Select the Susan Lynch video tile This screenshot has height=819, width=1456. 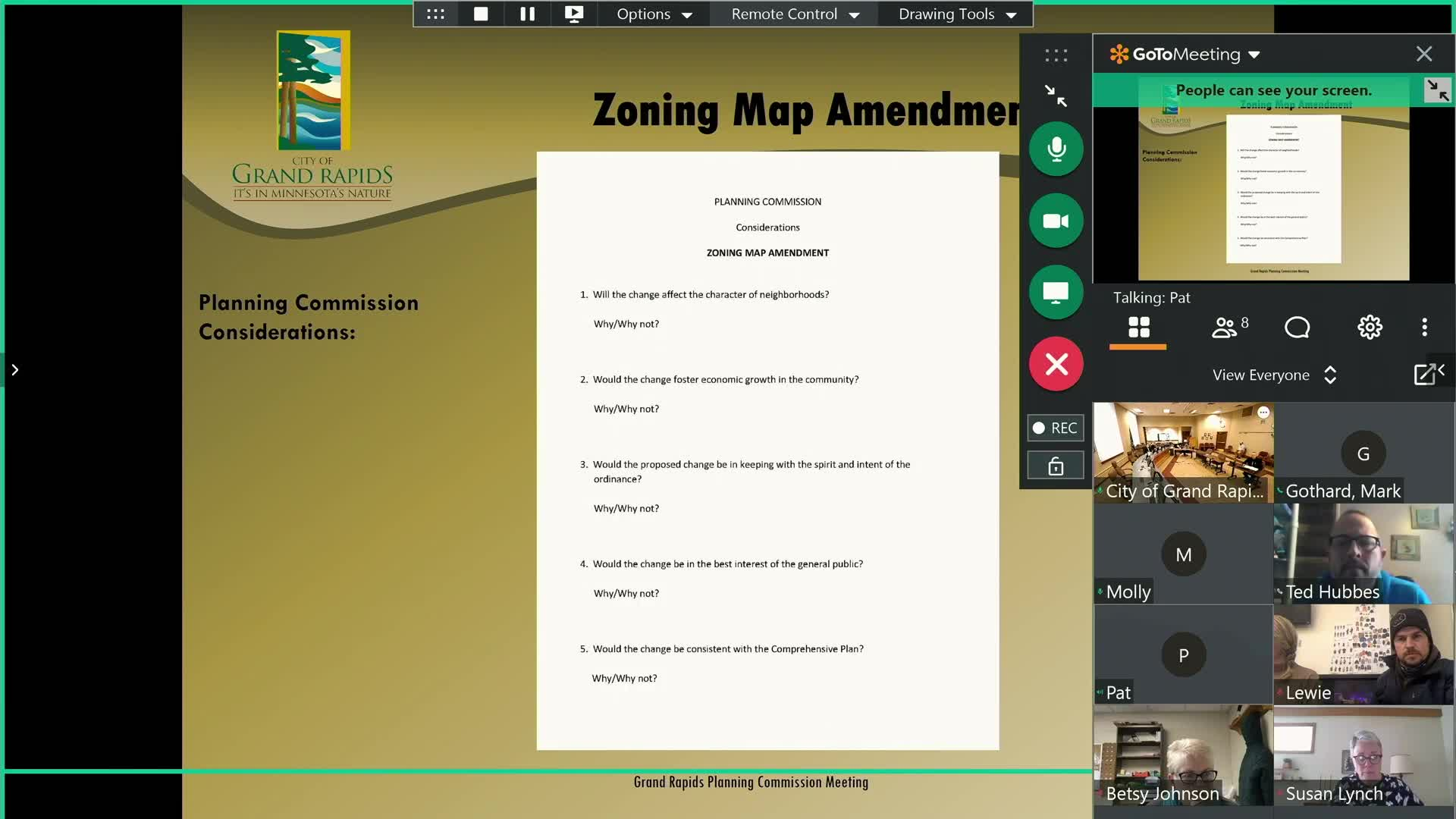(x=1363, y=755)
